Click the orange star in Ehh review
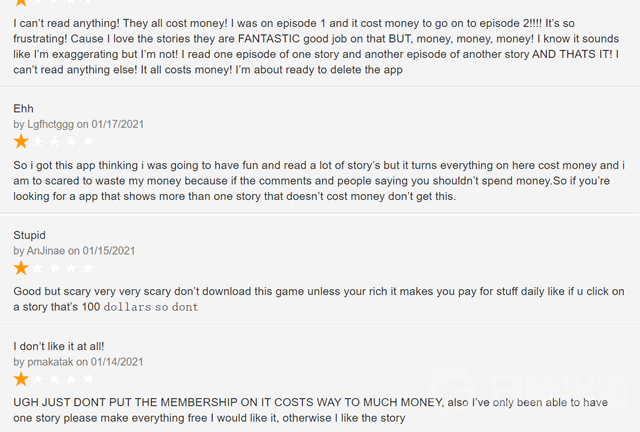Viewport: 640px width, 432px height. pos(21,141)
